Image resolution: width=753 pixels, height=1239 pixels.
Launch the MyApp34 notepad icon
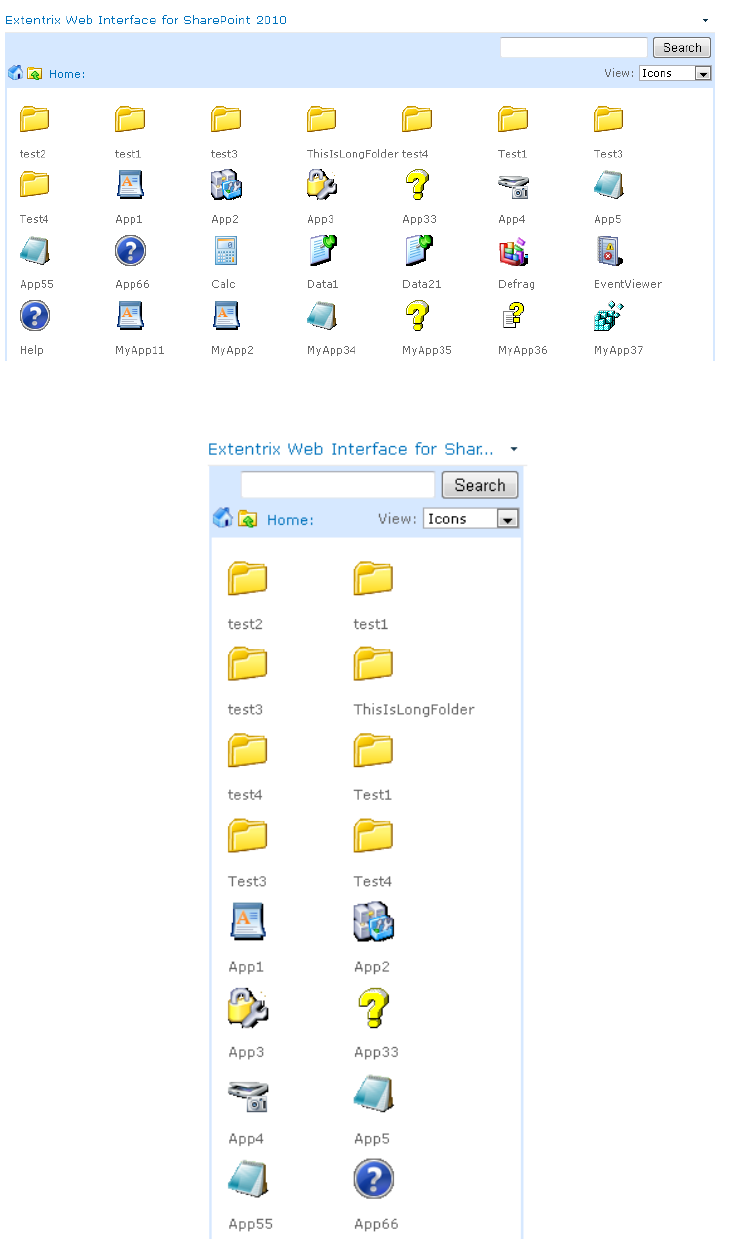(x=322, y=316)
